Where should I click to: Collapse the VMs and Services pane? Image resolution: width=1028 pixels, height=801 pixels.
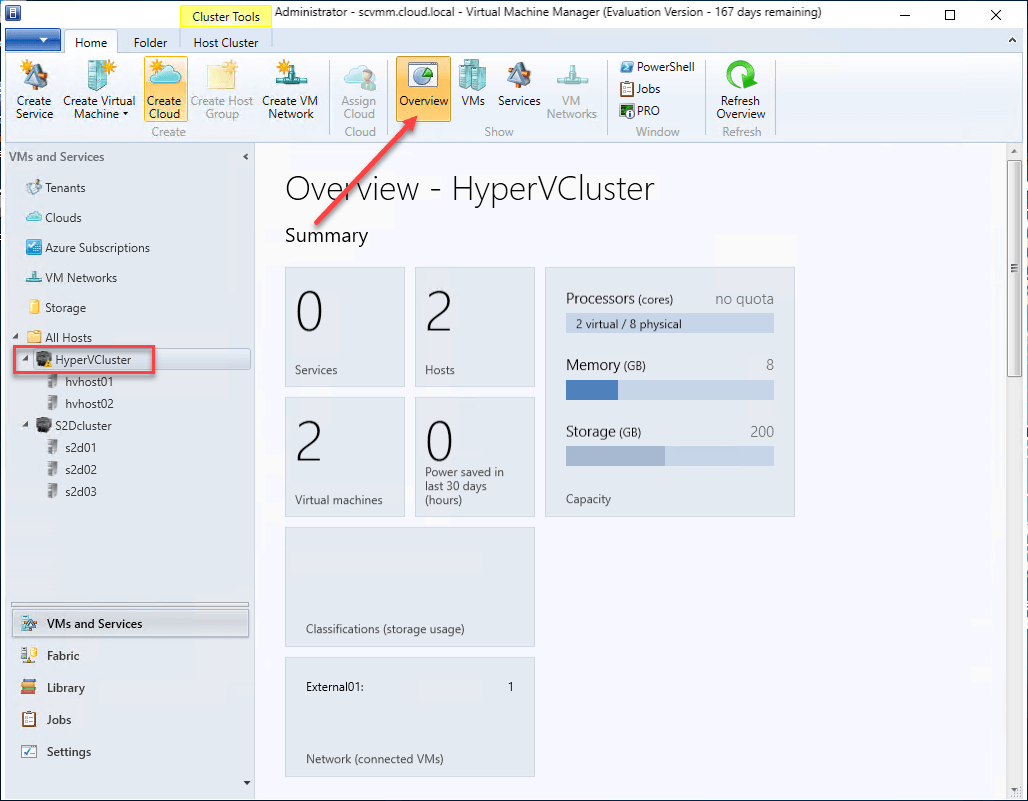[245, 157]
